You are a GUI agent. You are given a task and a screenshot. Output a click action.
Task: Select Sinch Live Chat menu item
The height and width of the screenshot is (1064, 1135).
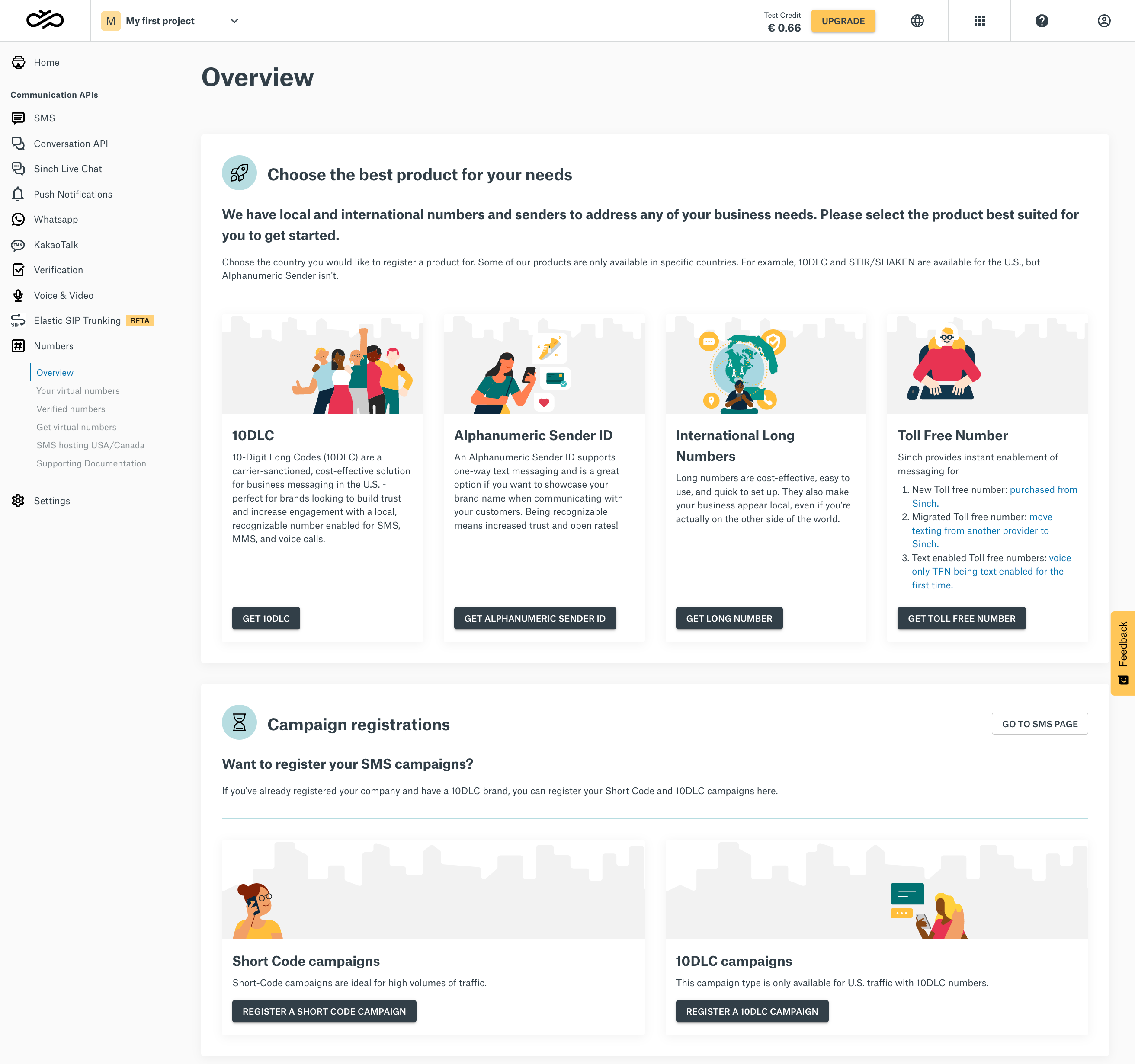[x=67, y=168]
